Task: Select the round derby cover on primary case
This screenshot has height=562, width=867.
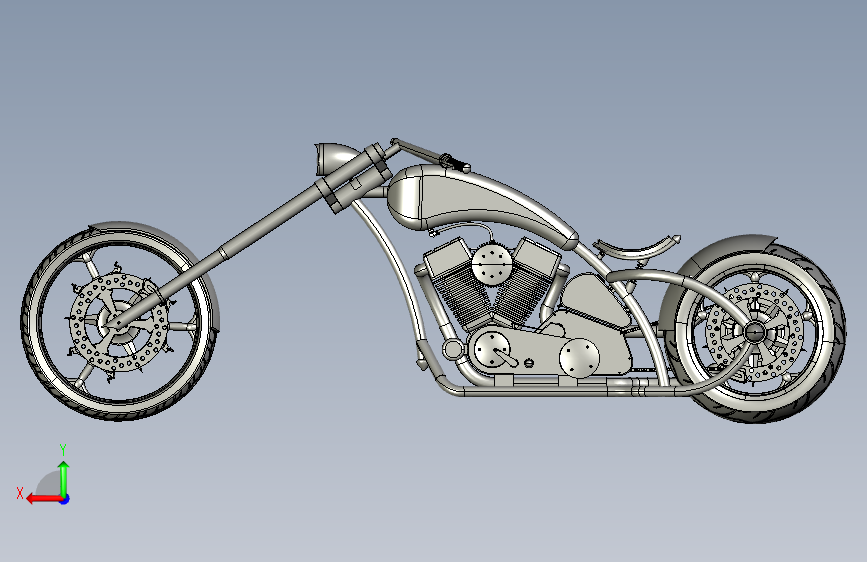Action: (579, 358)
